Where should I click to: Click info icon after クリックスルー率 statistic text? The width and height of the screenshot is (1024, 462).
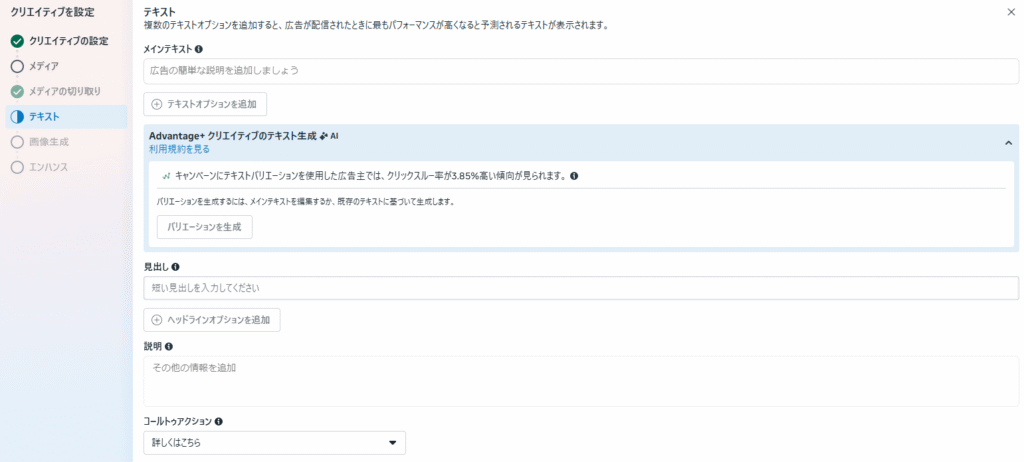point(574,176)
